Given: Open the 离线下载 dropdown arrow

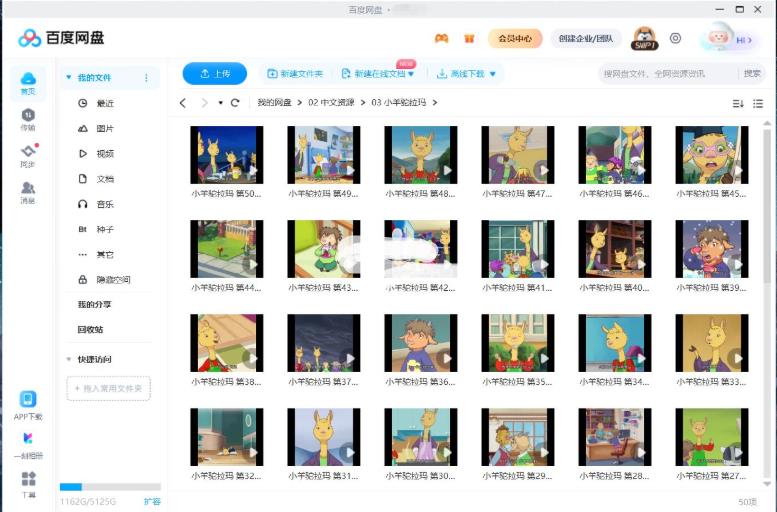Looking at the screenshot, I should pos(493,74).
